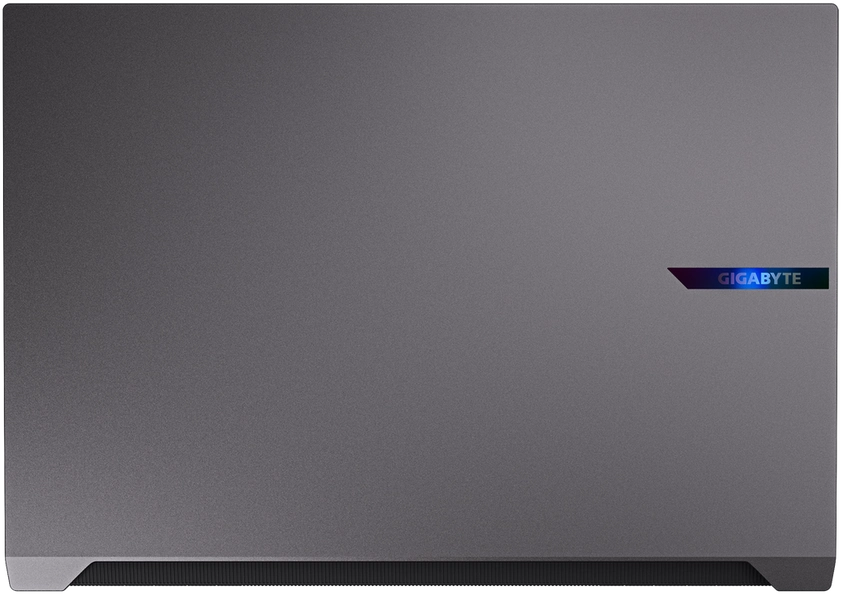Screen dimensions: 841x594
Task: Click the letter E ending the GIGABYTE logo
Action: pos(796,279)
